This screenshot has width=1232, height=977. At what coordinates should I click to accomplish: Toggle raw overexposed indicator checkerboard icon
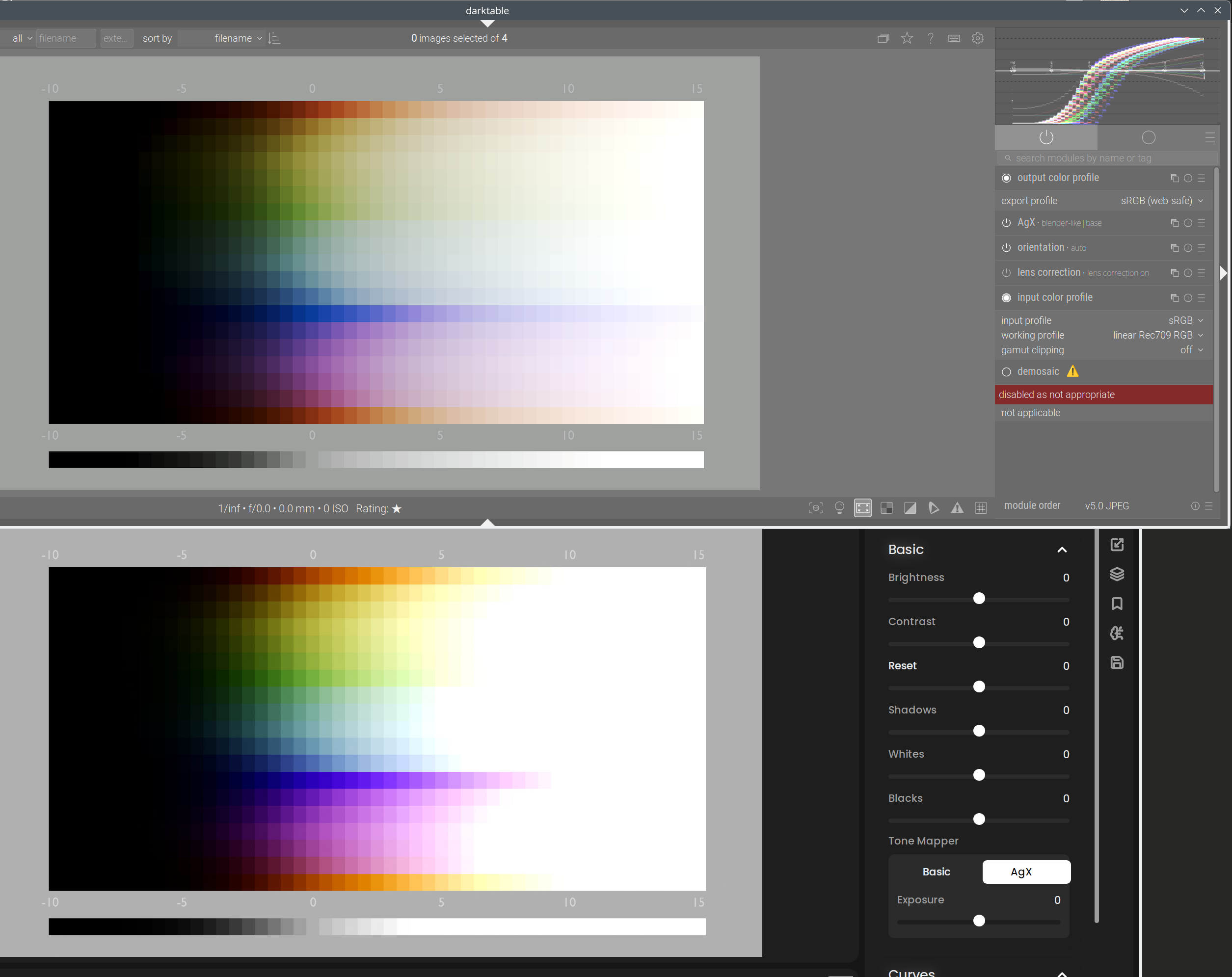tap(886, 508)
